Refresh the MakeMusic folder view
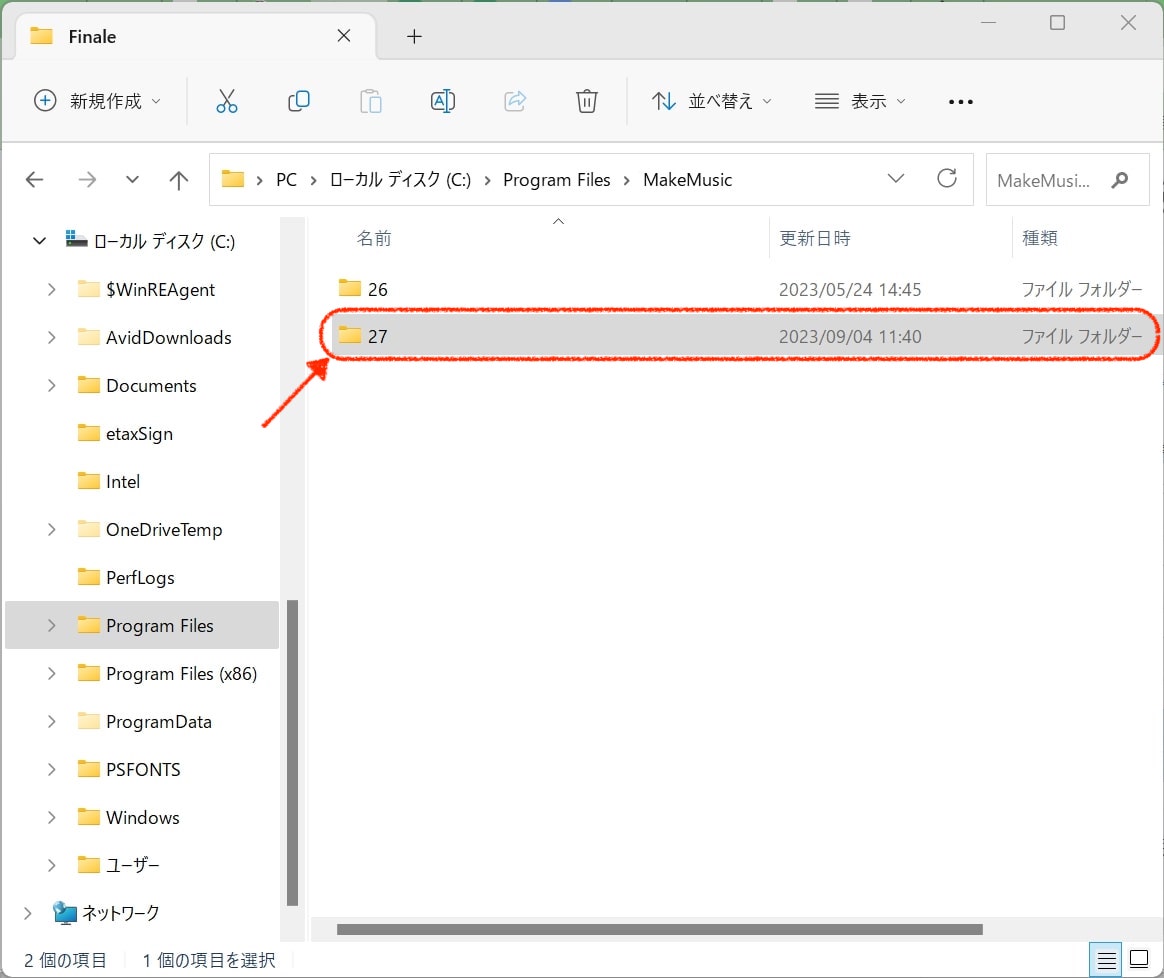Image resolution: width=1164 pixels, height=978 pixels. (x=946, y=179)
